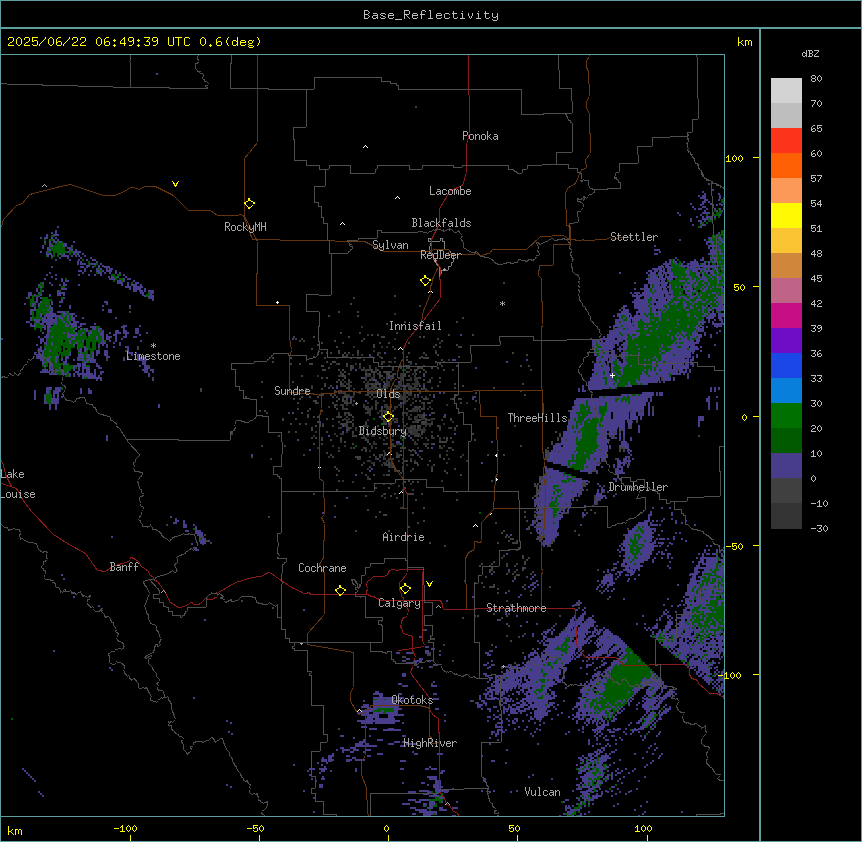Click the white plus marker inside the echo west of Stettler storm band
This screenshot has height=842, width=862.
coord(612,375)
